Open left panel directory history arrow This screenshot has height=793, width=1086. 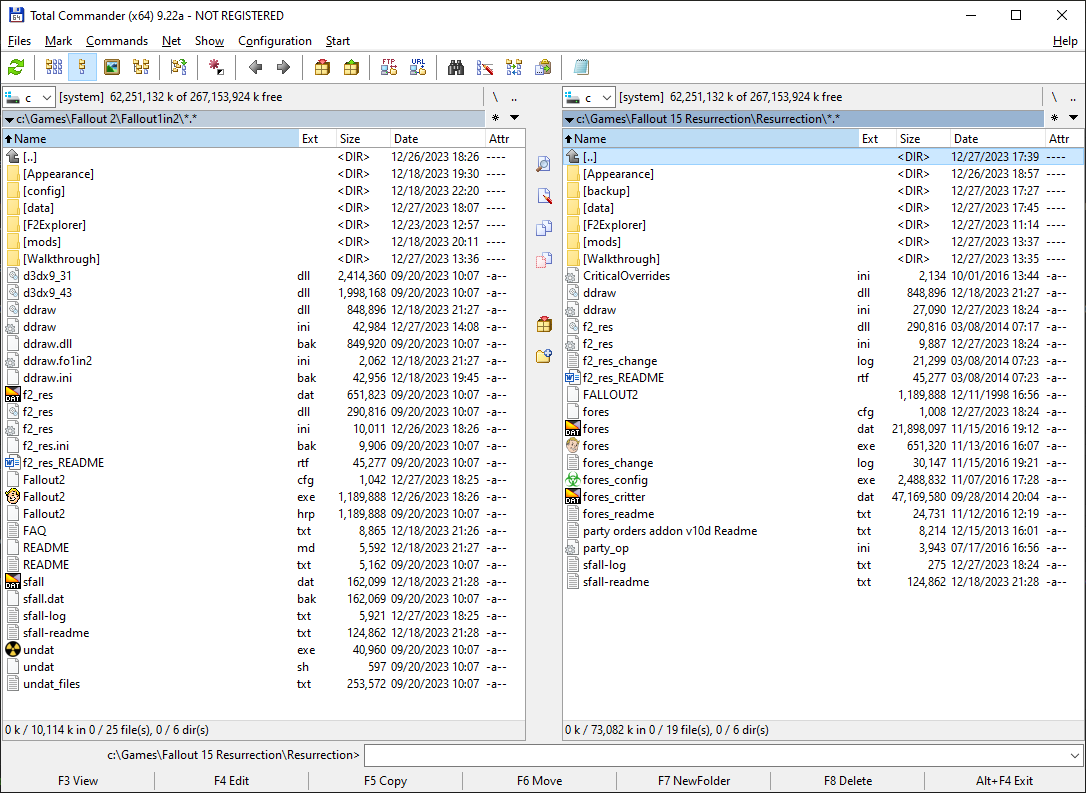coord(515,118)
